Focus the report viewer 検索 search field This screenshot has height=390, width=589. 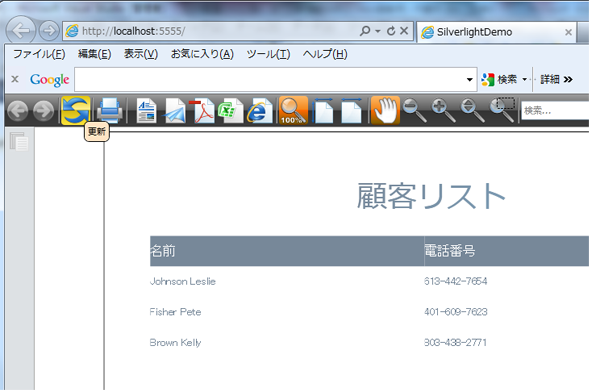[x=555, y=110]
